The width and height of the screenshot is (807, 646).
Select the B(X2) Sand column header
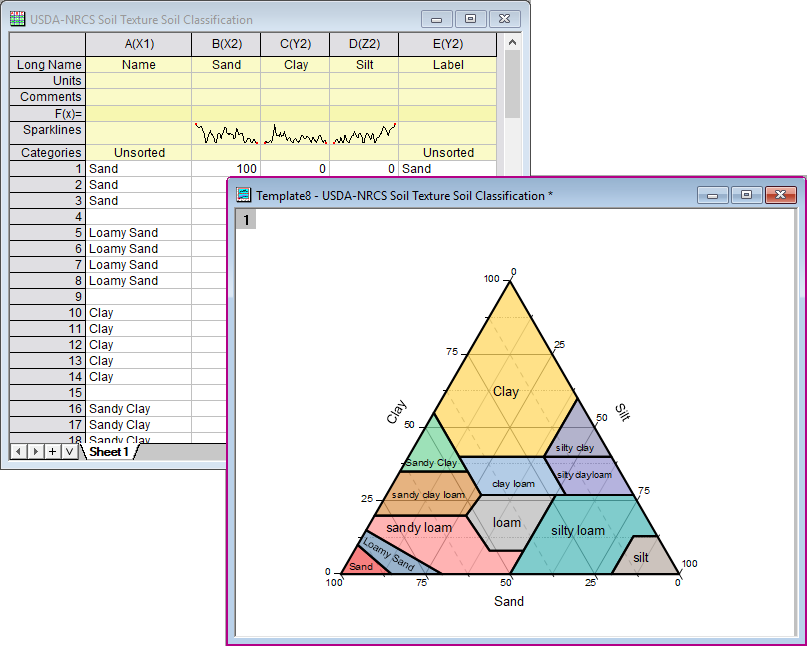[x=225, y=43]
